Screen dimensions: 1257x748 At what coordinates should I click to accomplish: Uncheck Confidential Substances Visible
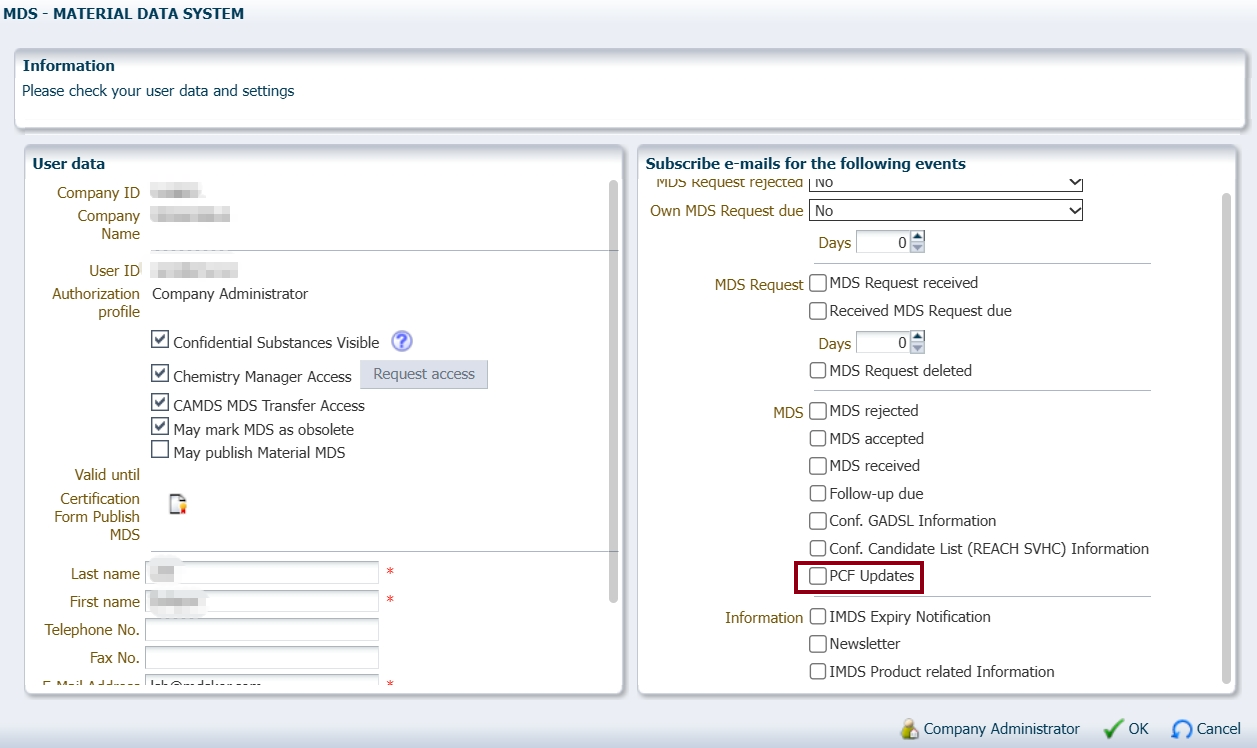tap(160, 340)
